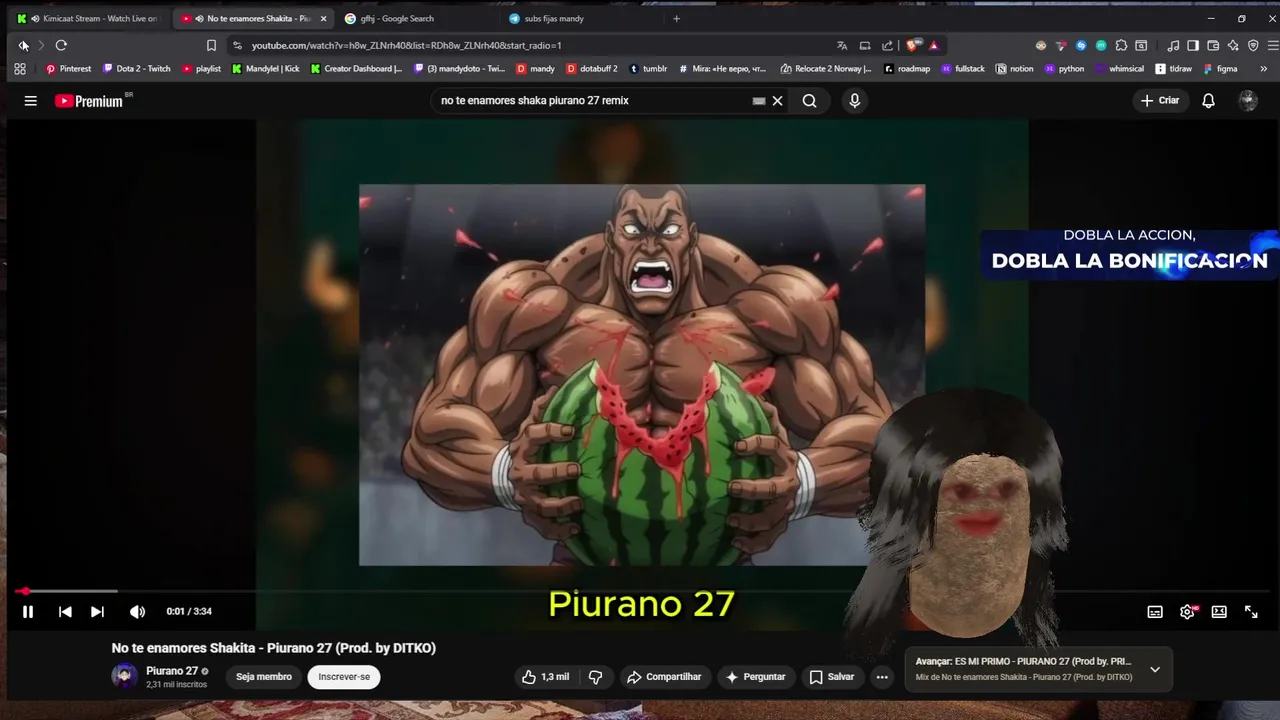Show more bookmarks overflow chevron

pos(1263,69)
